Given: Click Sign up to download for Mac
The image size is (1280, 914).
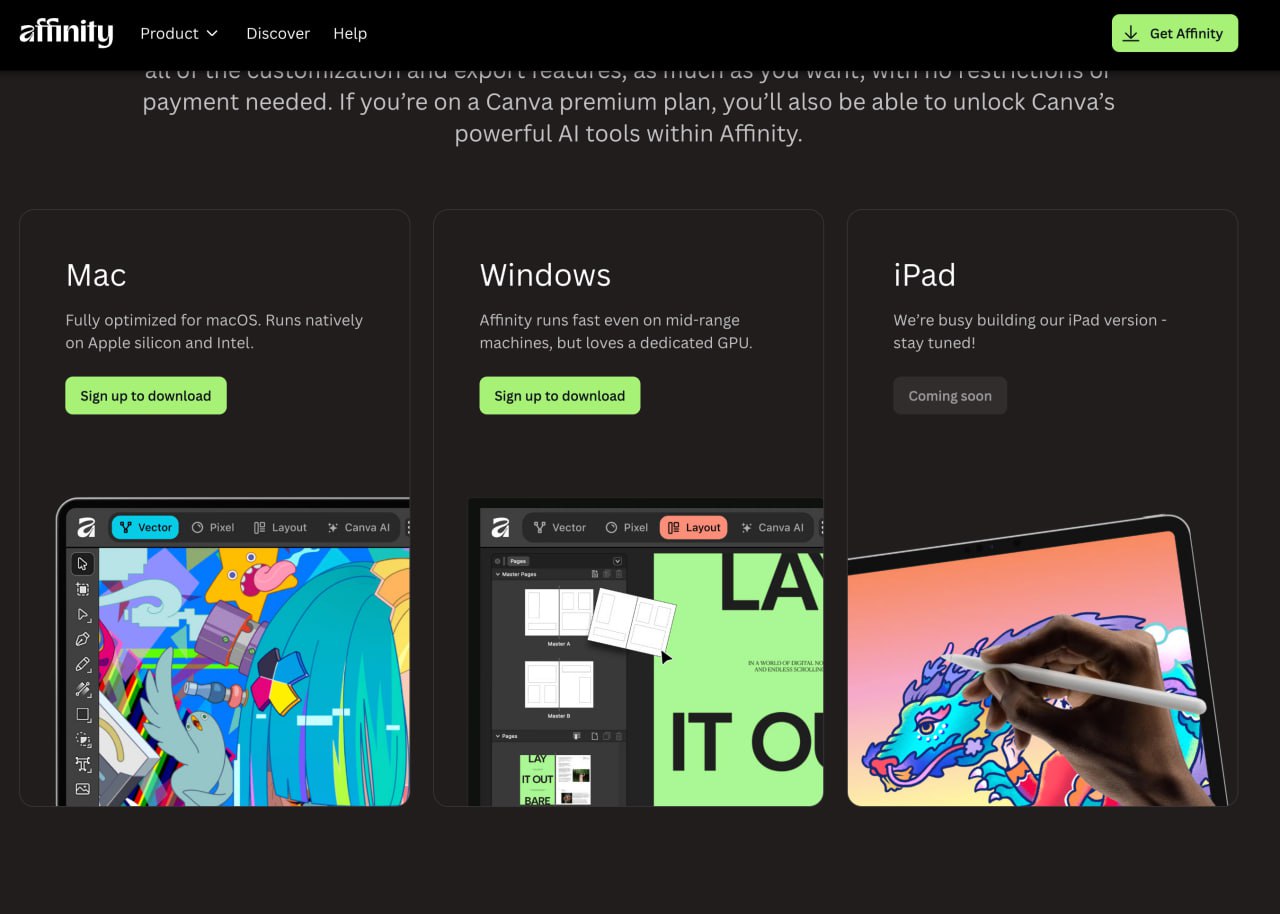Looking at the screenshot, I should click(146, 395).
